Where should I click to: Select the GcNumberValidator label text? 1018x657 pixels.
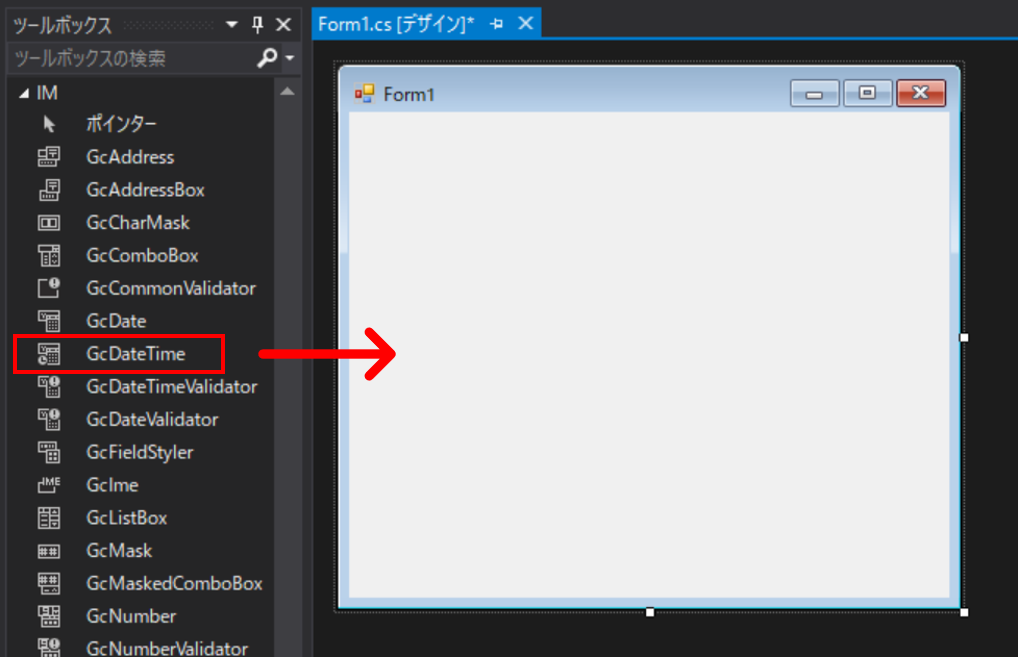167,648
